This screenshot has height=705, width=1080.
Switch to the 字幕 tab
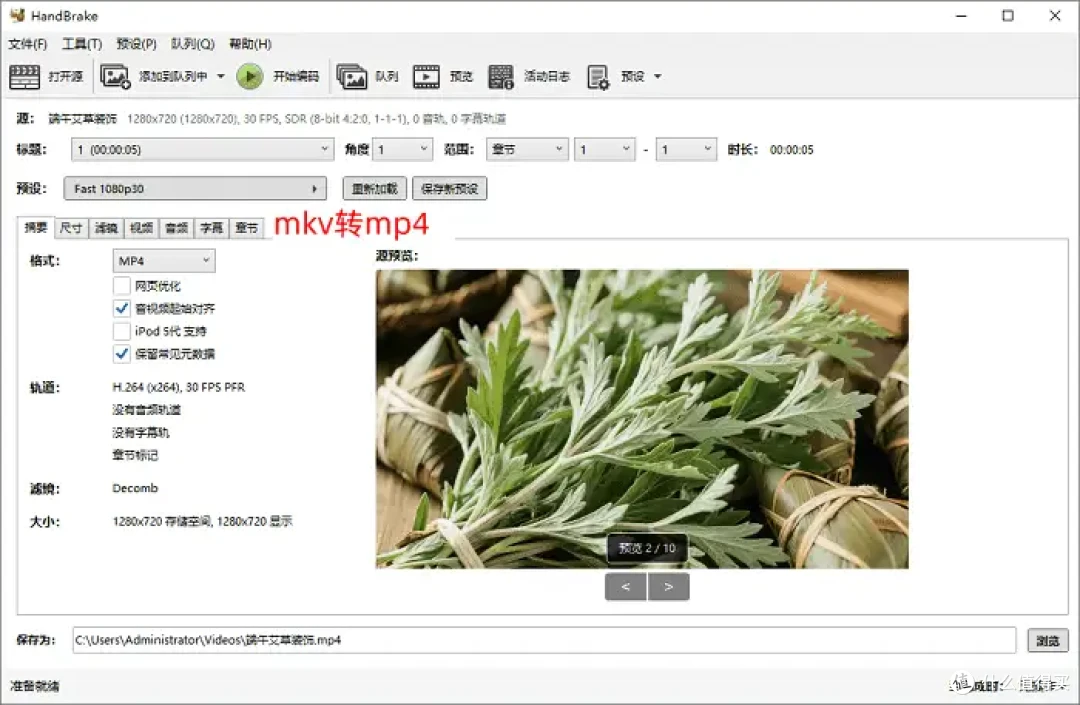point(211,228)
